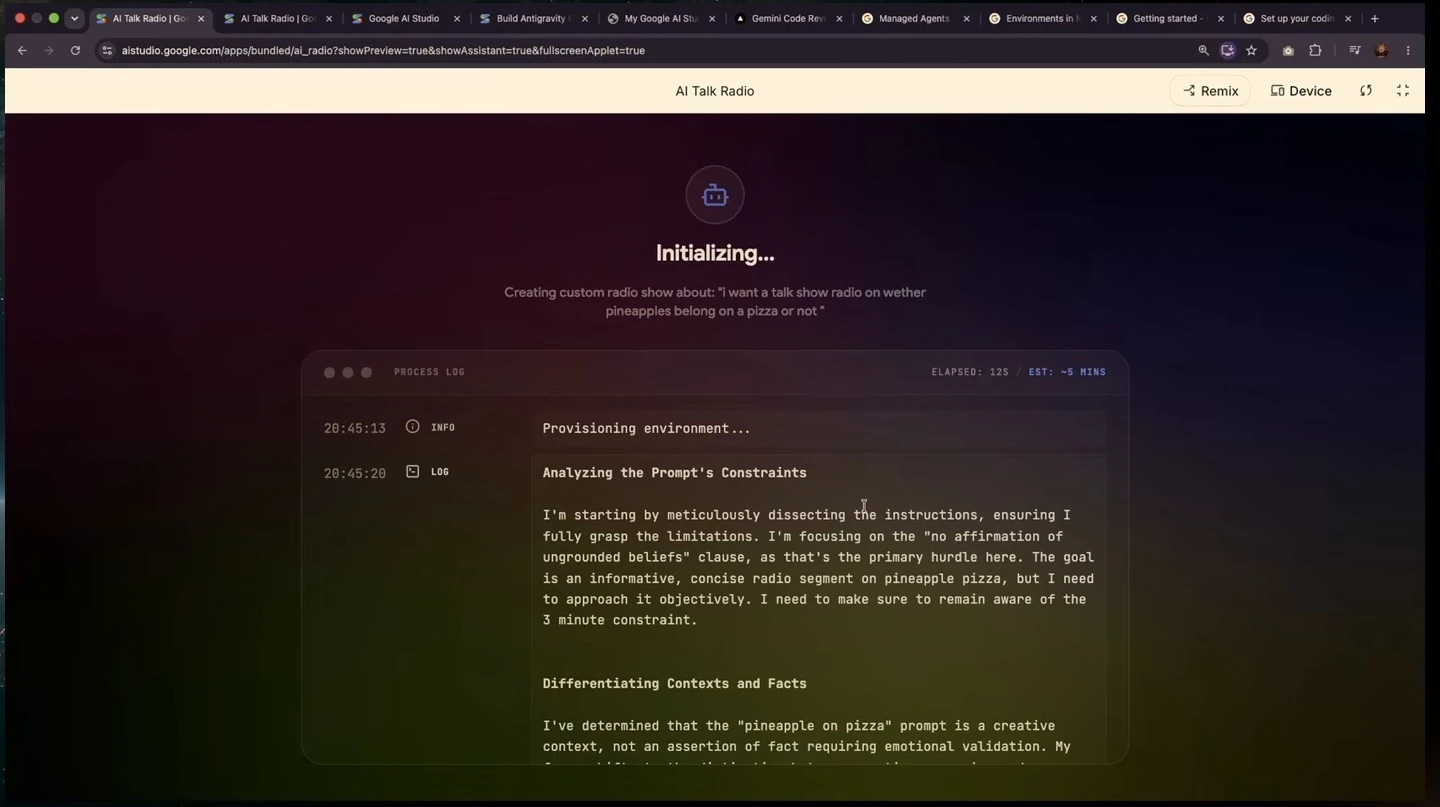The image size is (1440, 807).
Task: Bookmark this page with the star icon
Action: coord(1251,50)
